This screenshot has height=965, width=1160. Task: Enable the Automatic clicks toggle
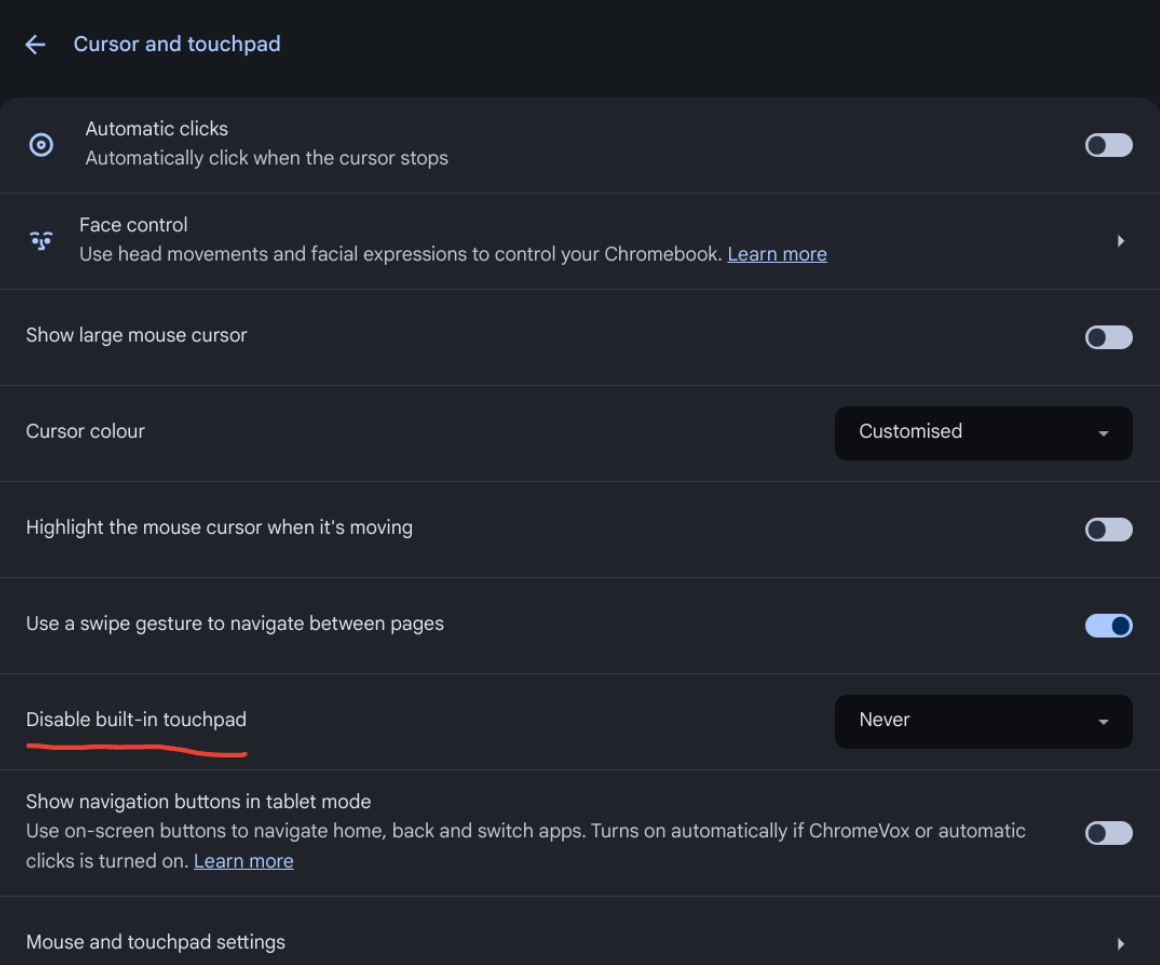click(x=1108, y=145)
